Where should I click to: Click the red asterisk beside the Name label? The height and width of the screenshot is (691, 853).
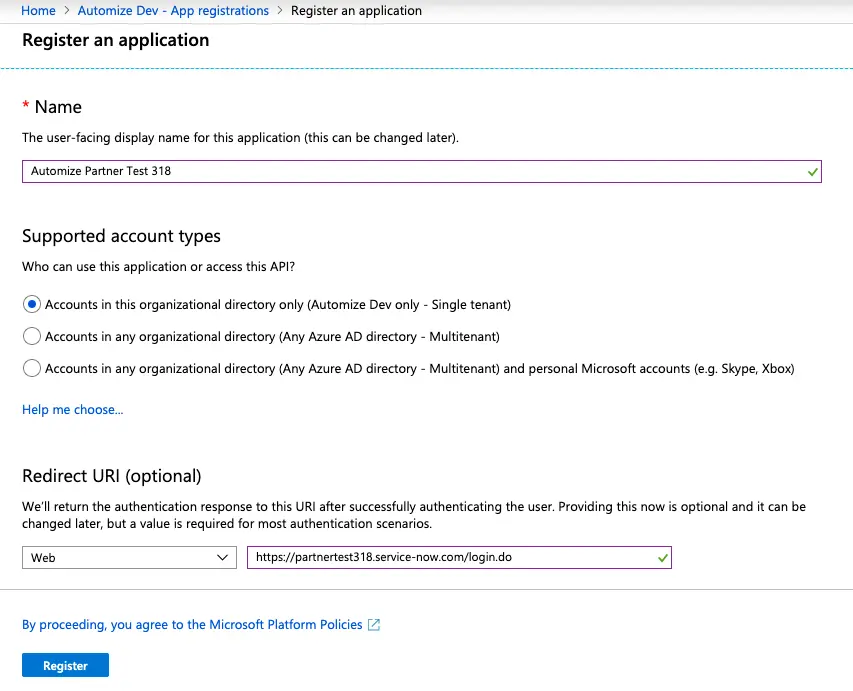[25, 104]
